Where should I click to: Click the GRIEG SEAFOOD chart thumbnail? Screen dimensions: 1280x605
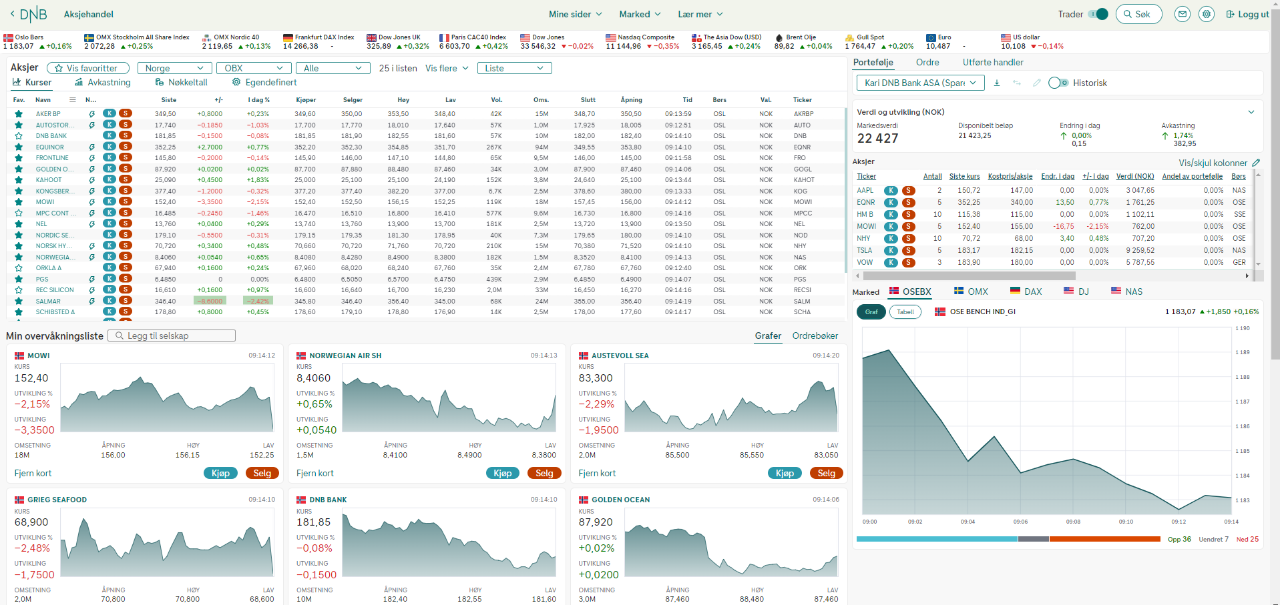point(169,543)
